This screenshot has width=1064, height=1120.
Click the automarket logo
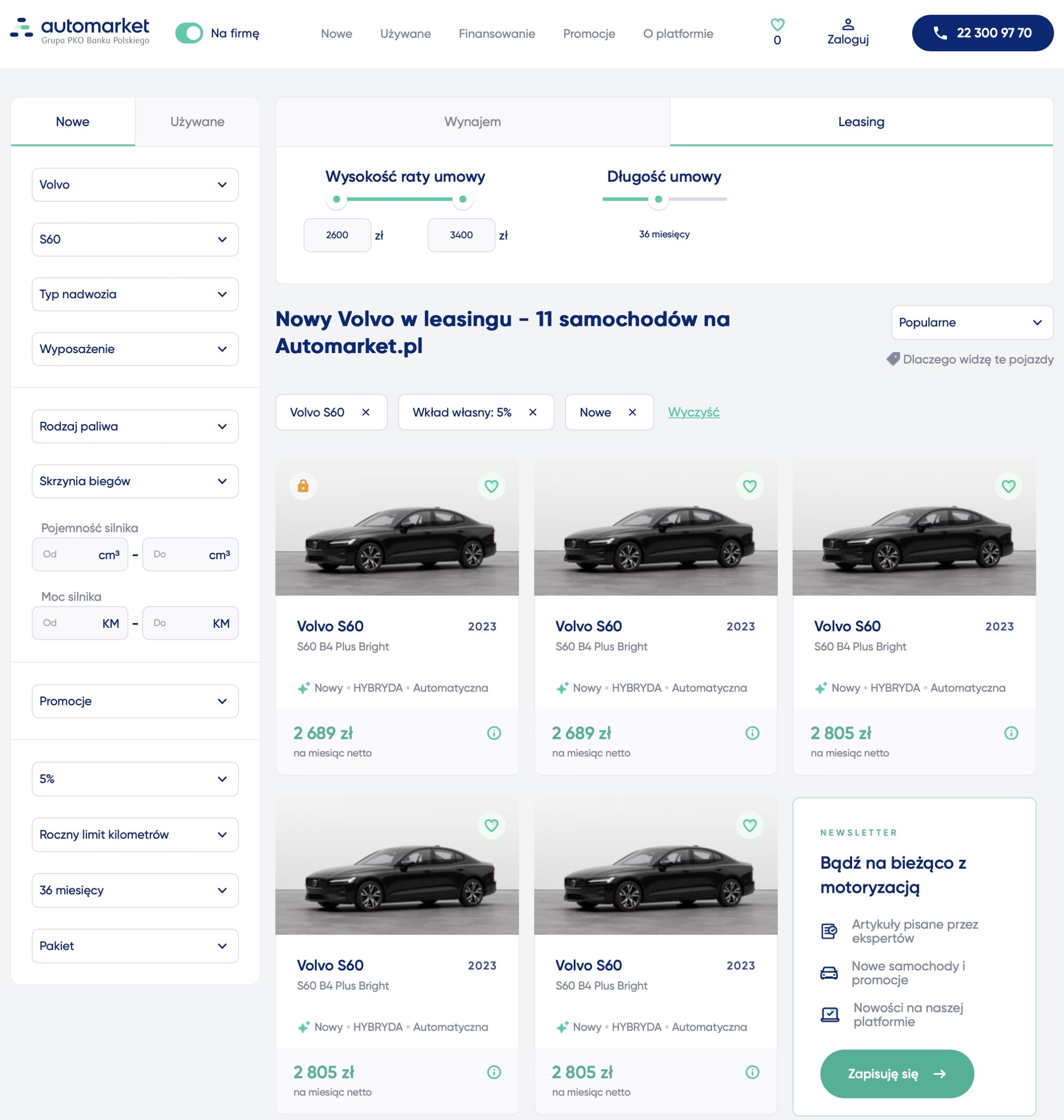[x=80, y=31]
